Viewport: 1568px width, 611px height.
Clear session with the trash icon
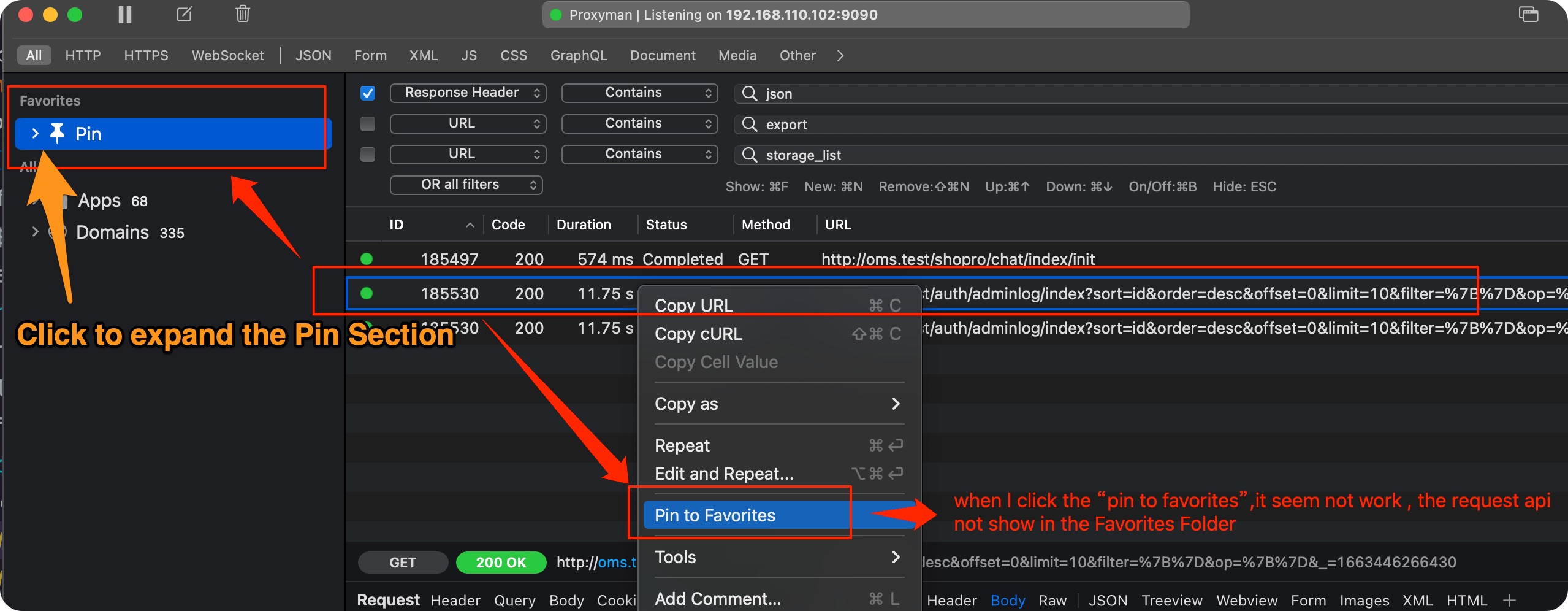[243, 13]
